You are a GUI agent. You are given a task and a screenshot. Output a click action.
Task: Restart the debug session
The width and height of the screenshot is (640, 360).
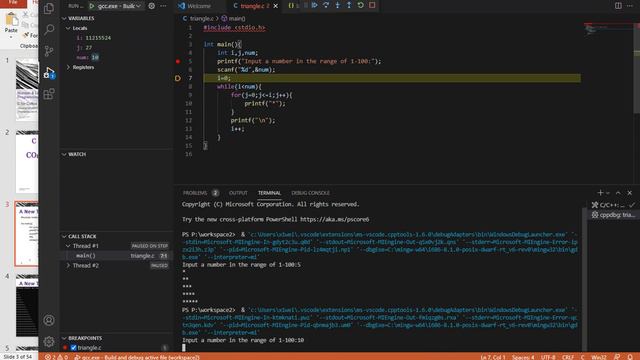pos(360,5)
